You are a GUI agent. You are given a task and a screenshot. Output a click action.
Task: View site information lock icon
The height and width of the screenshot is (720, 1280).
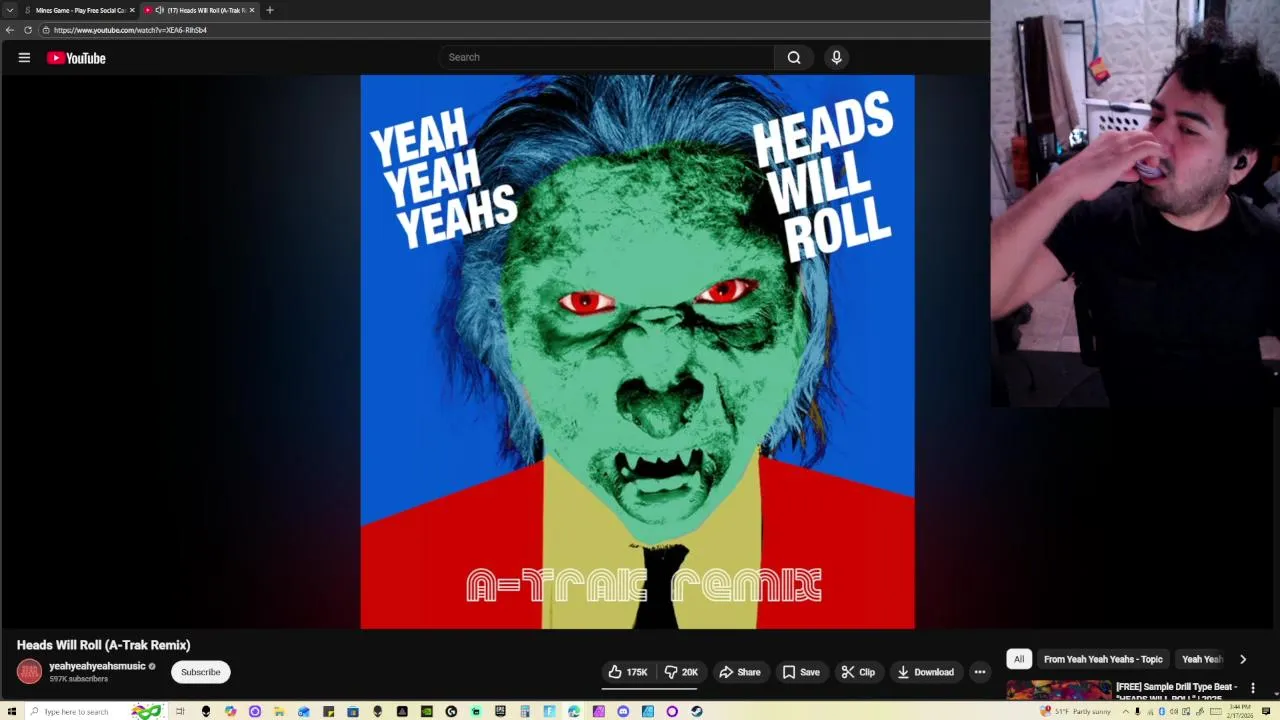point(46,30)
